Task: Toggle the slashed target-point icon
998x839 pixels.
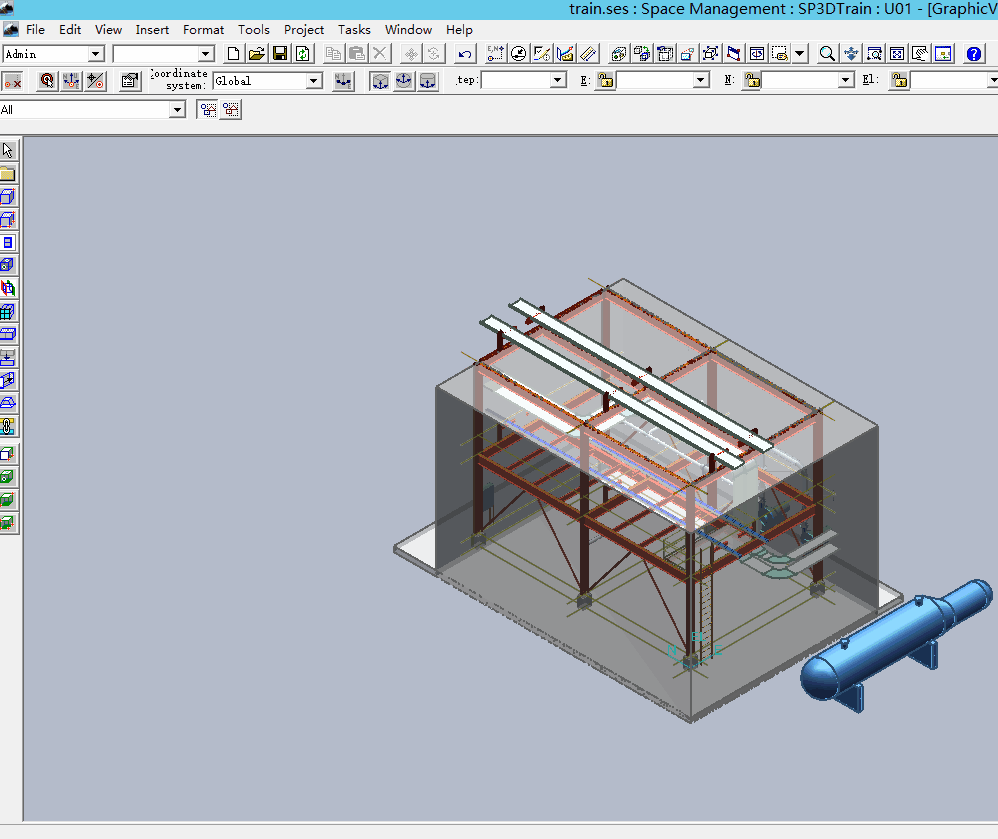Action: tap(95, 81)
